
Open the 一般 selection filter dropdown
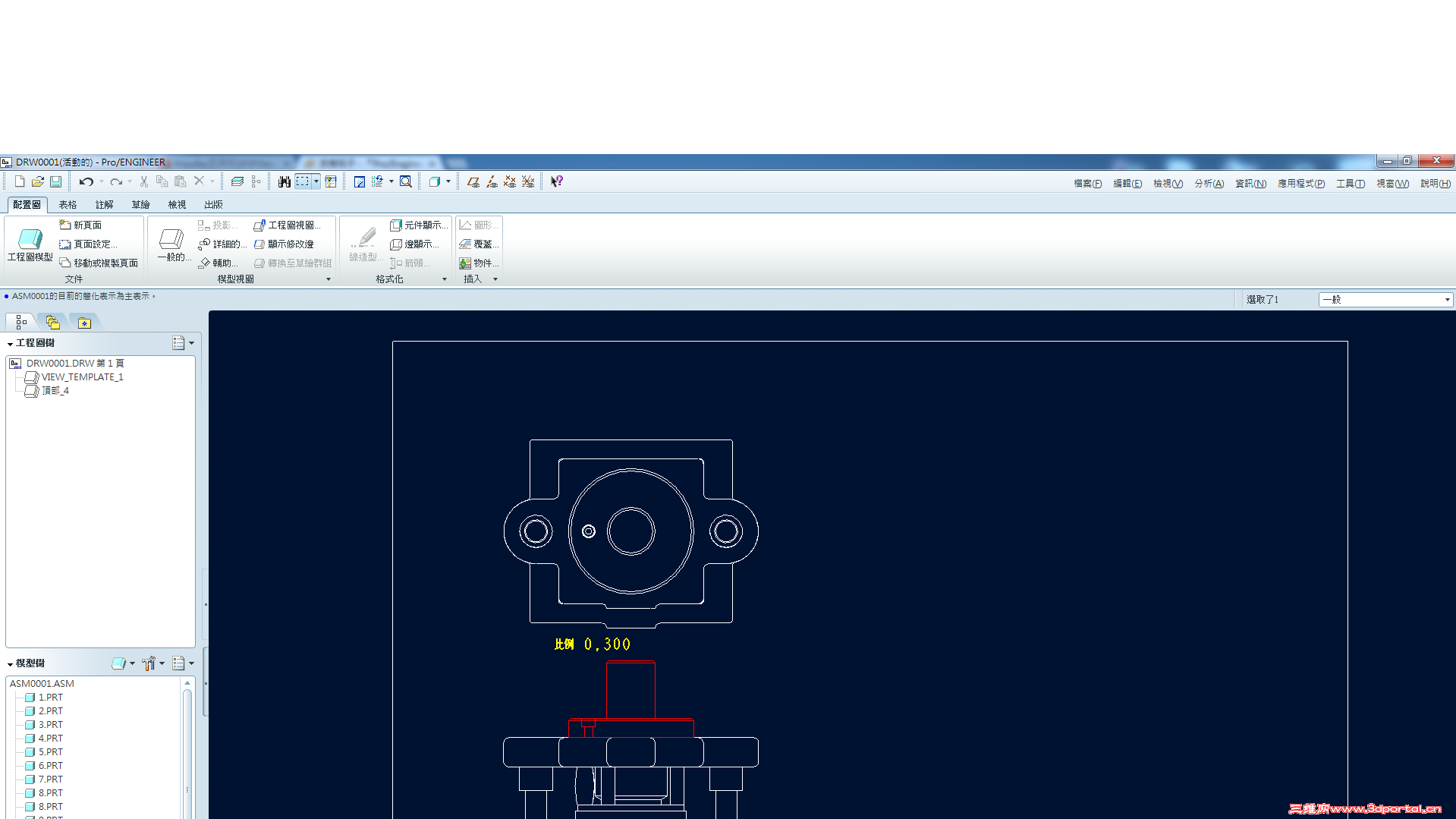[x=1385, y=300]
